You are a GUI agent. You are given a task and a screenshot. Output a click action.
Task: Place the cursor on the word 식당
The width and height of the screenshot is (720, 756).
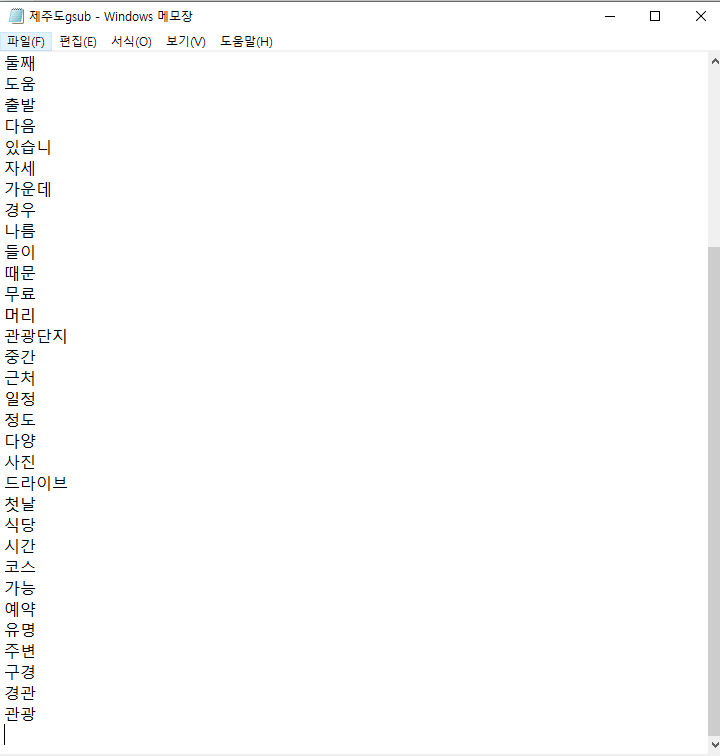click(20, 525)
